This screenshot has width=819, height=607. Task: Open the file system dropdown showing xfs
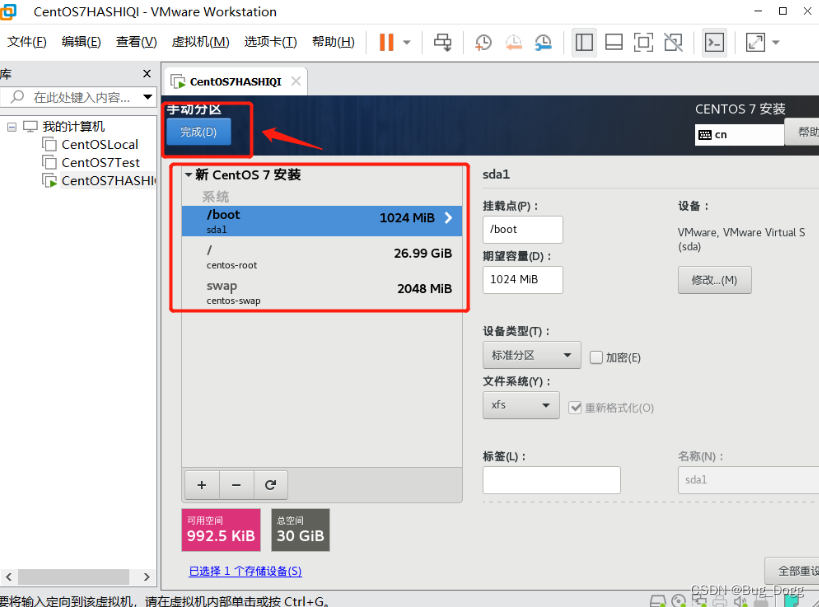click(521, 405)
